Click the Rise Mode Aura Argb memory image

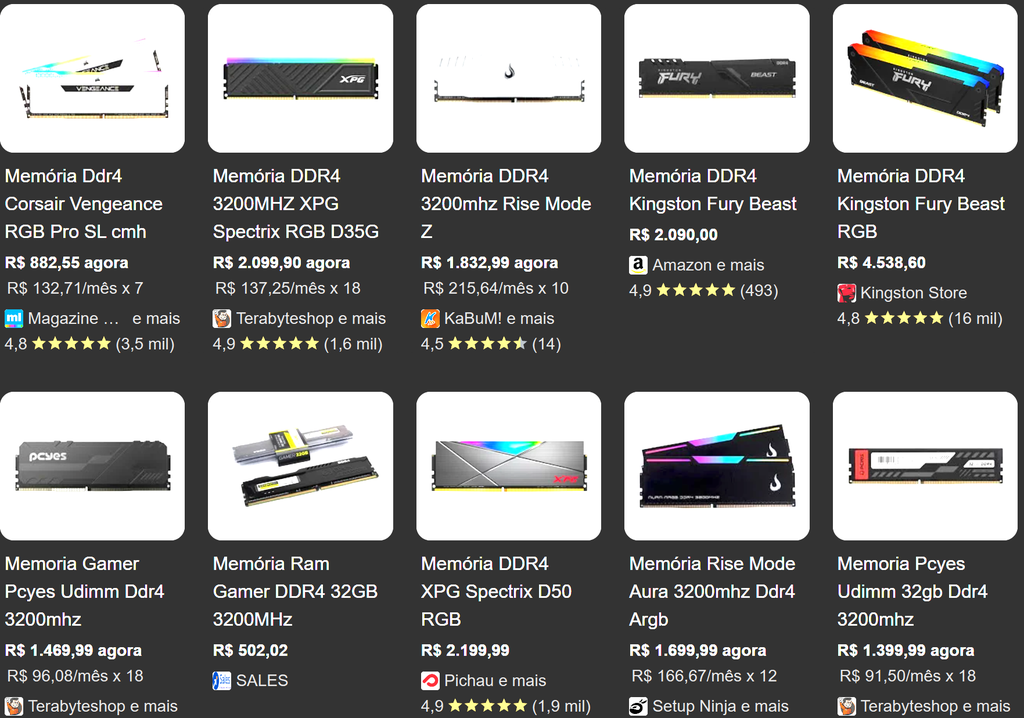point(717,466)
